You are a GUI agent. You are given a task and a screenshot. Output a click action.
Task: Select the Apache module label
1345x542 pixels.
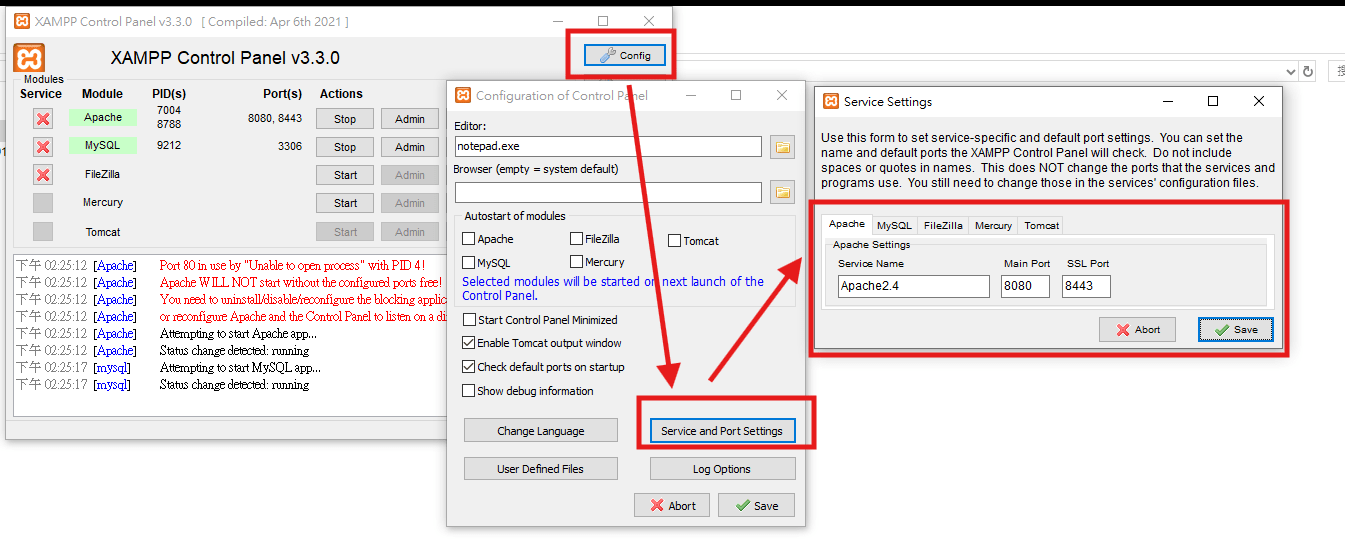pyautogui.click(x=103, y=117)
